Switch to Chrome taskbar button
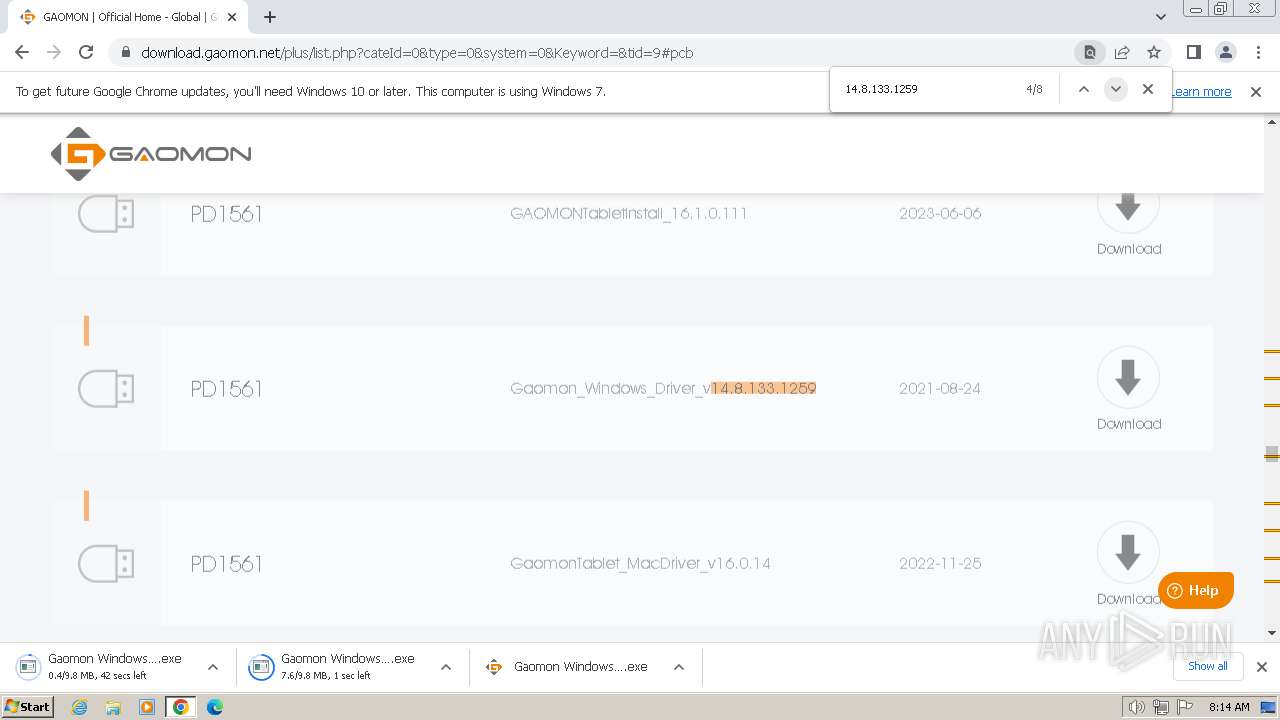Viewport: 1280px width, 720px height. click(181, 707)
